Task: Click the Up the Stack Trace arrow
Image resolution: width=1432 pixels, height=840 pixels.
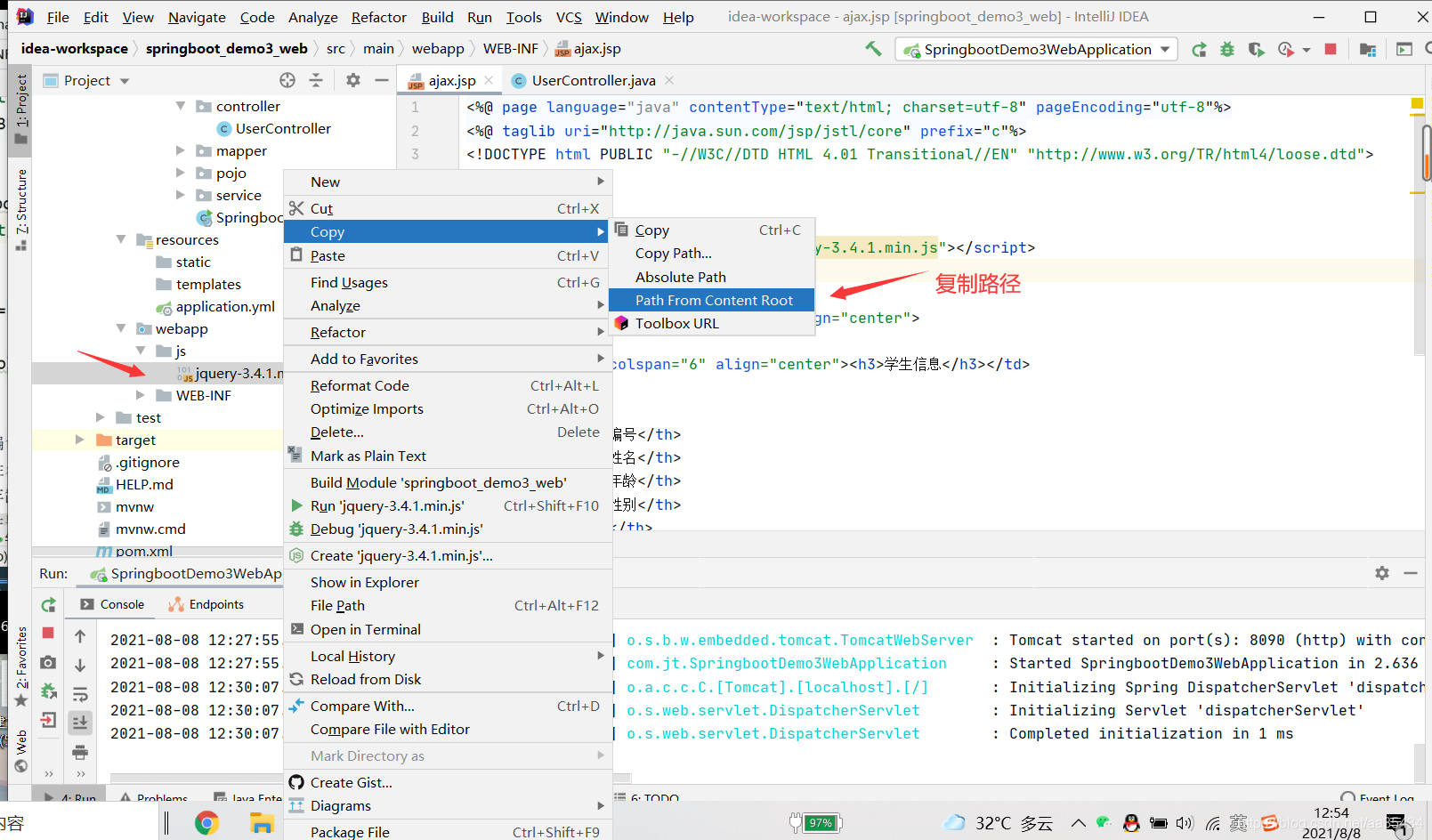Action: click(x=80, y=636)
